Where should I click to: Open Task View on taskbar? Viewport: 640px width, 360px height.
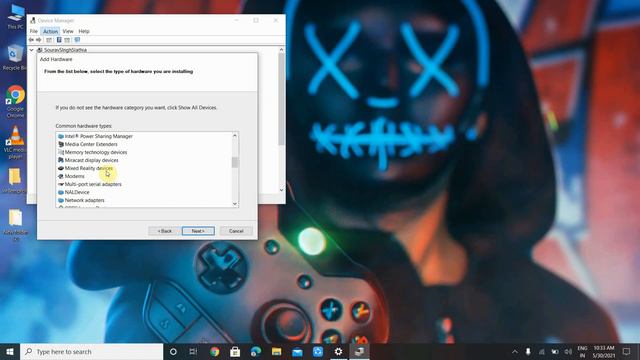coord(193,351)
